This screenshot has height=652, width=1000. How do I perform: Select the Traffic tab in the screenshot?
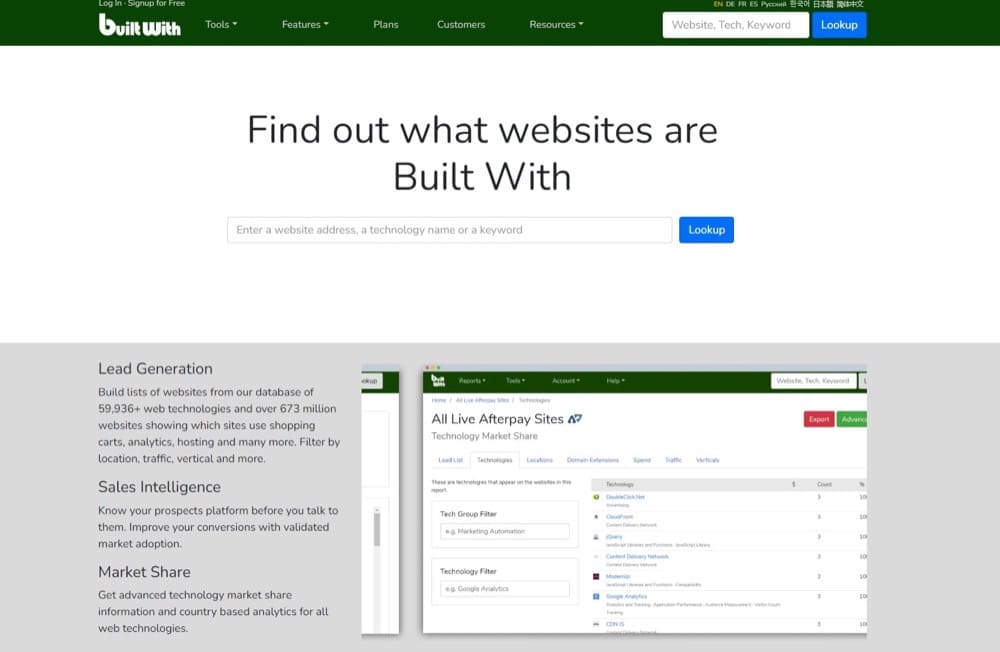click(673, 460)
